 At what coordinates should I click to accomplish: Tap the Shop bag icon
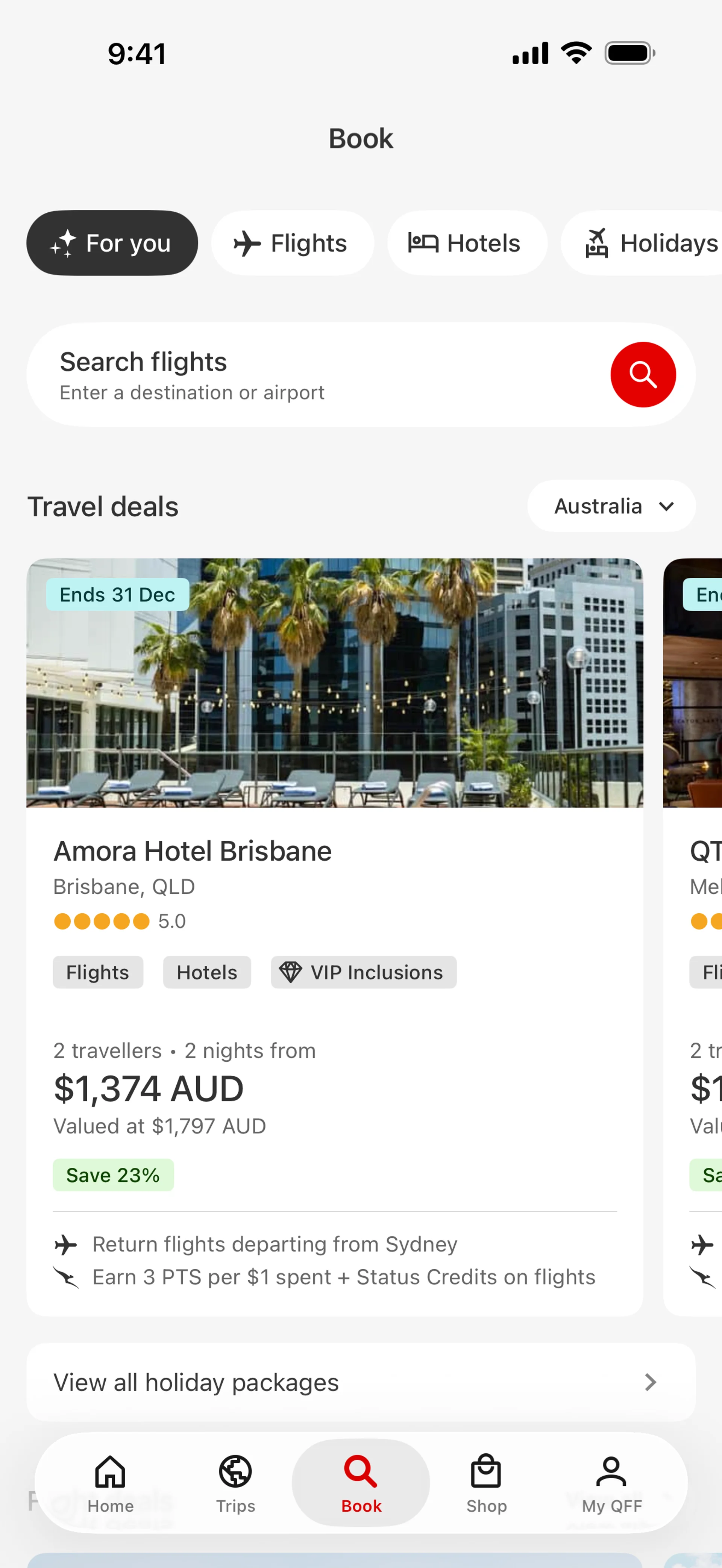(x=486, y=1473)
